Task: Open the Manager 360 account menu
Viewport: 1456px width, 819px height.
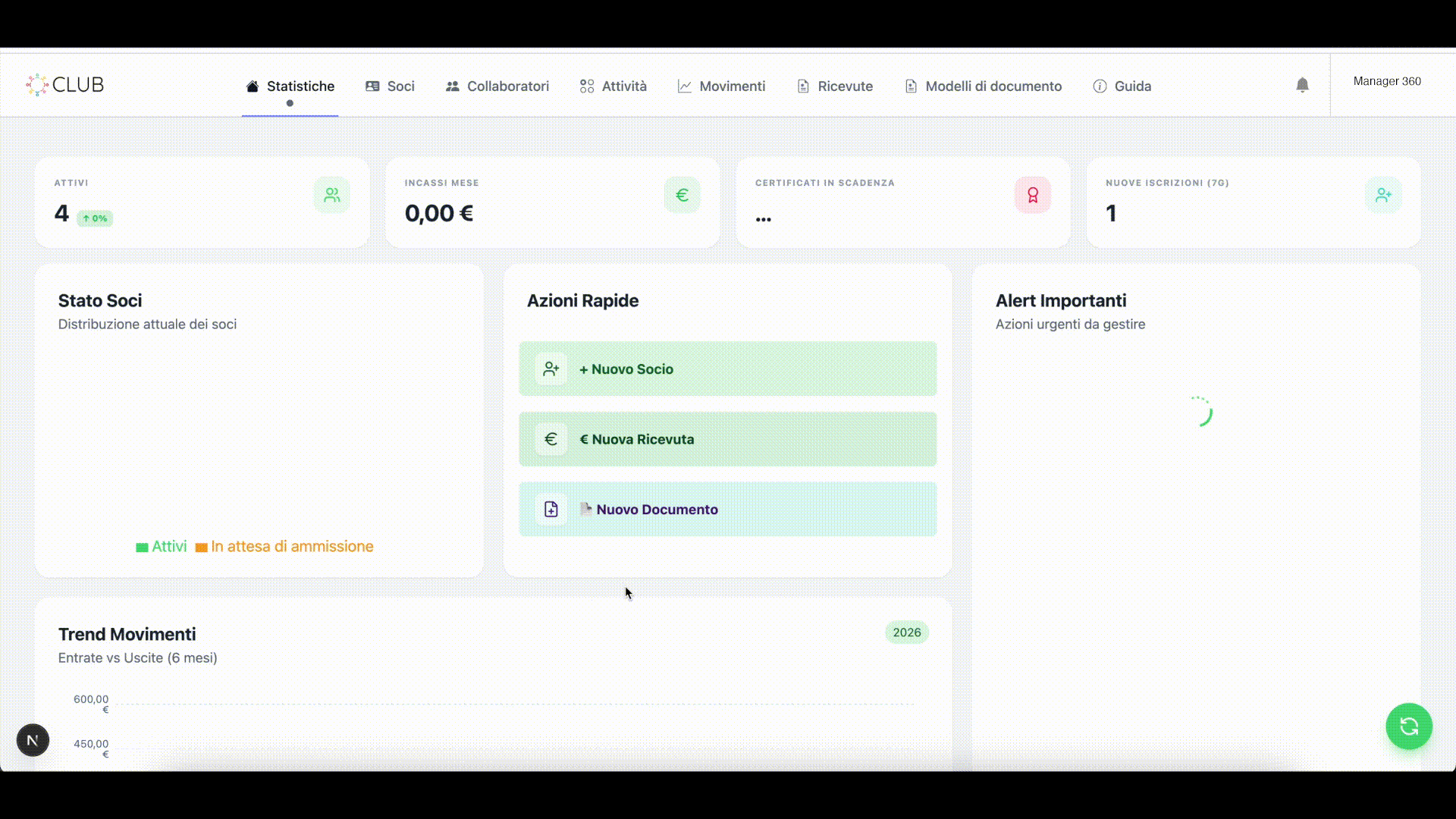Action: tap(1386, 81)
